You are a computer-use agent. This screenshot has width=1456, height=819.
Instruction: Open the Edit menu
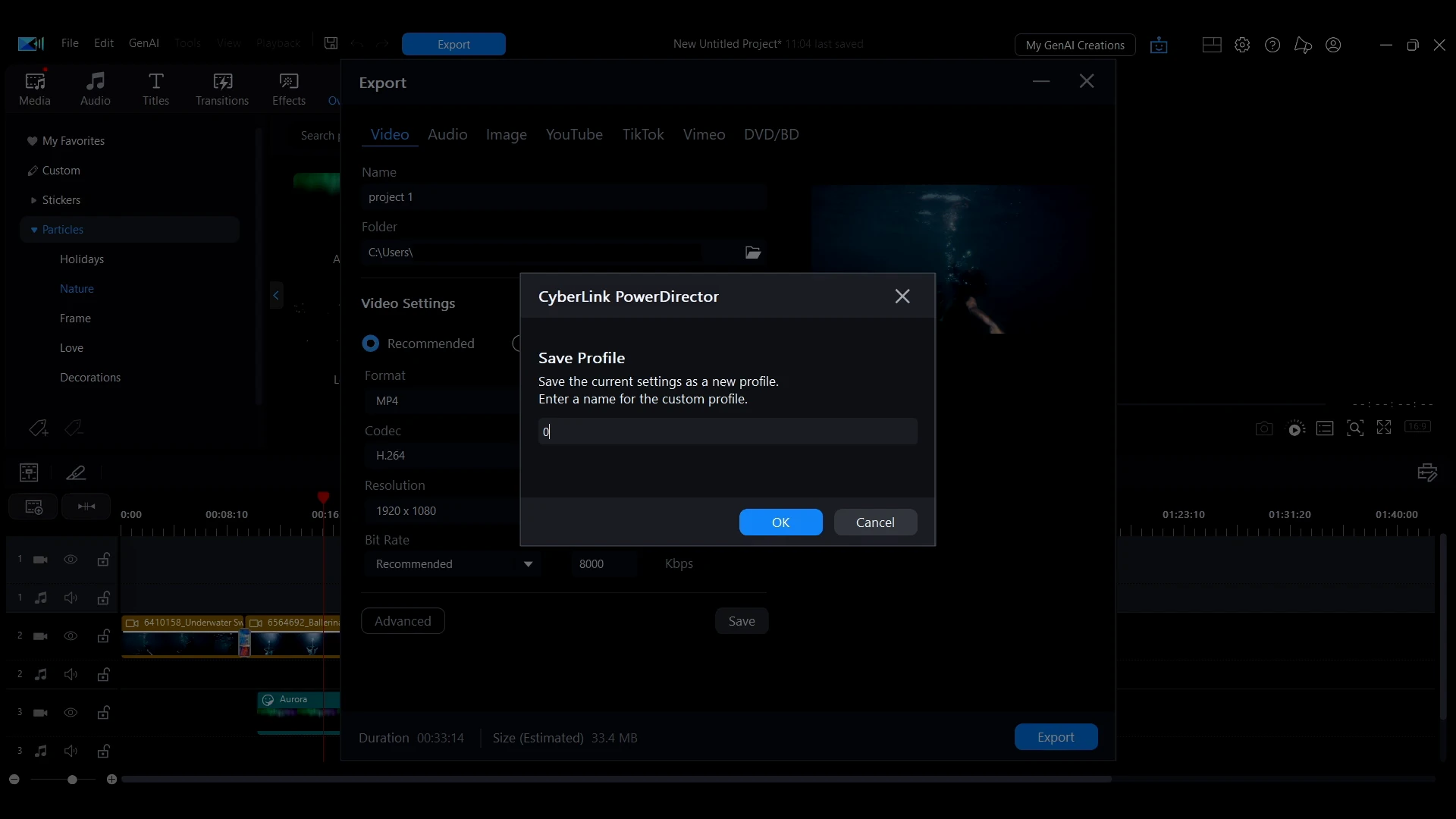tap(104, 43)
